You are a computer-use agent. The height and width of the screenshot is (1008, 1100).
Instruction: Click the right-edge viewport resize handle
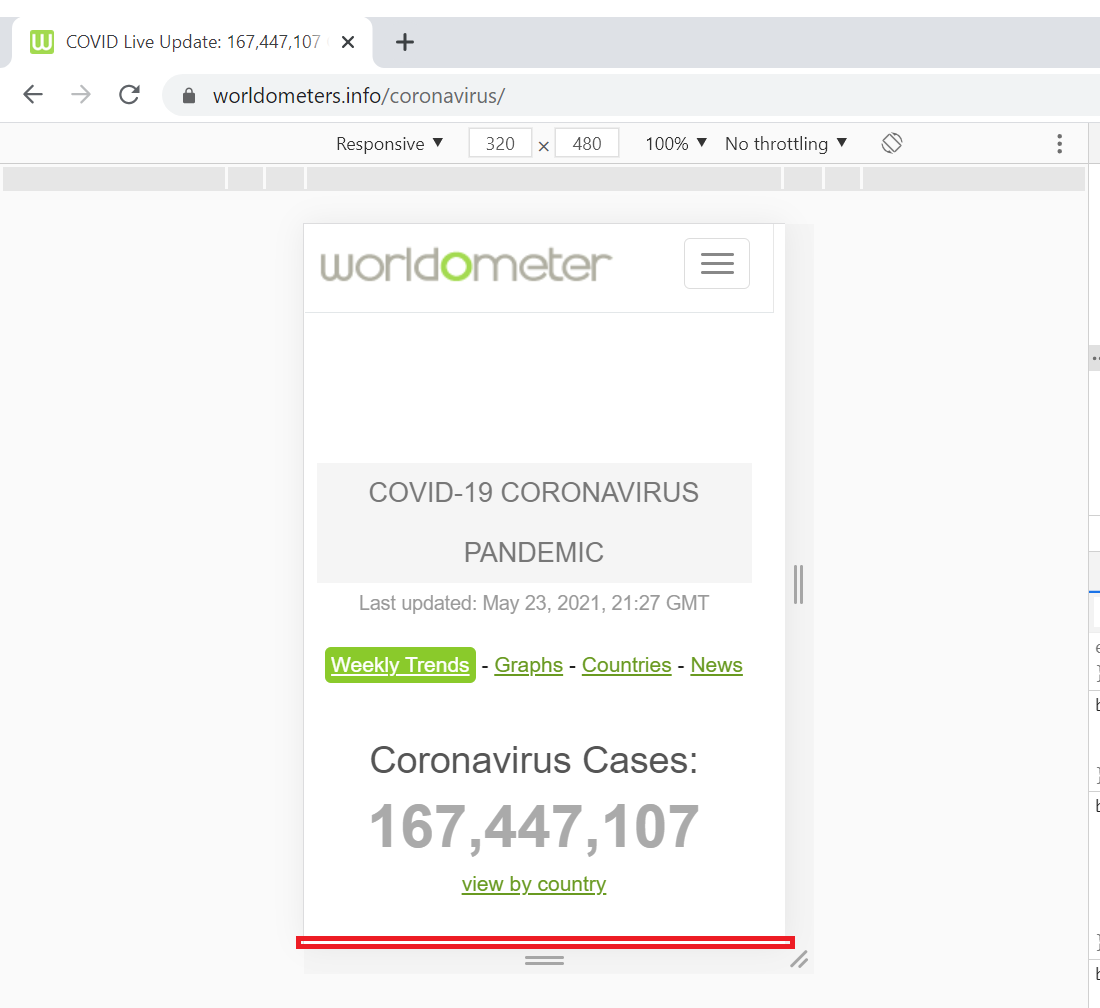798,584
